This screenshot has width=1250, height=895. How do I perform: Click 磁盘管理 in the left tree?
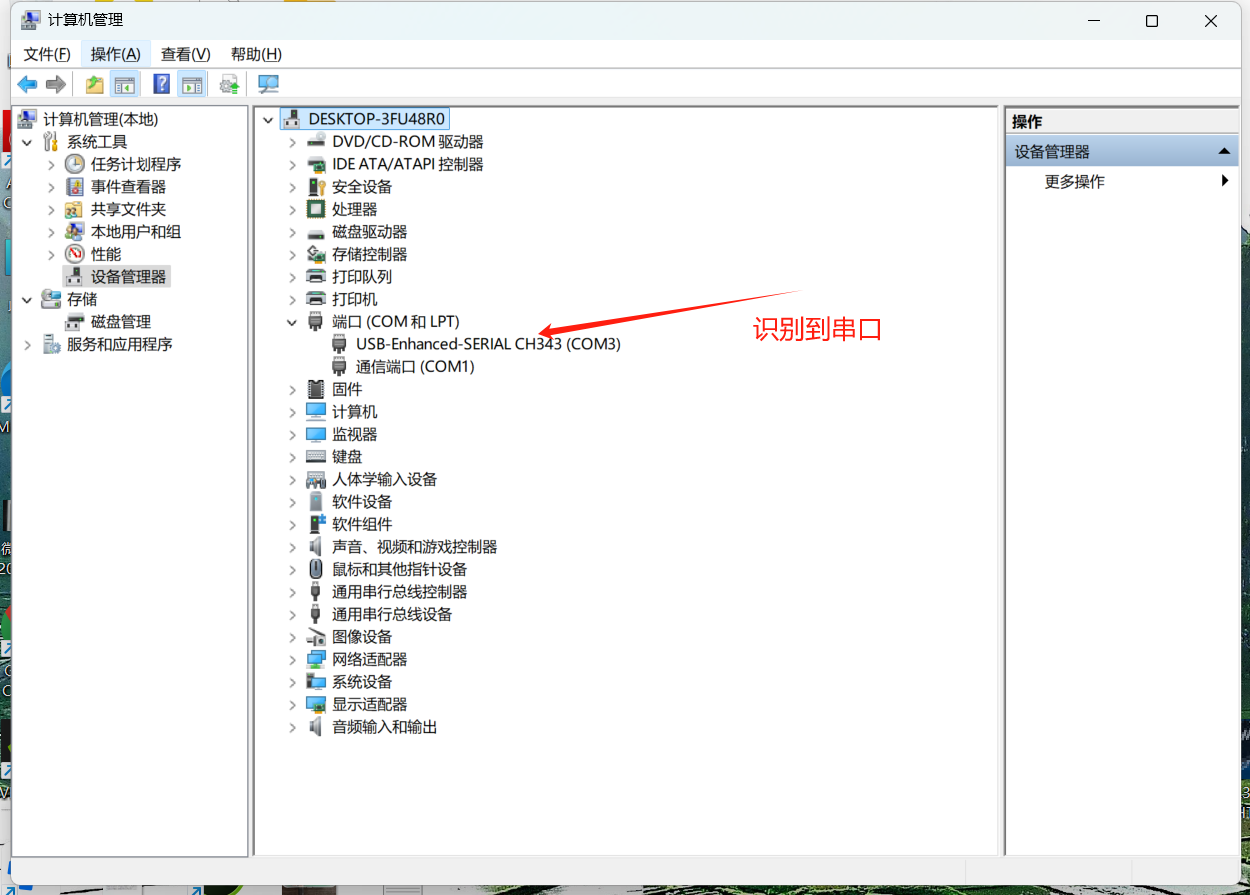point(120,322)
